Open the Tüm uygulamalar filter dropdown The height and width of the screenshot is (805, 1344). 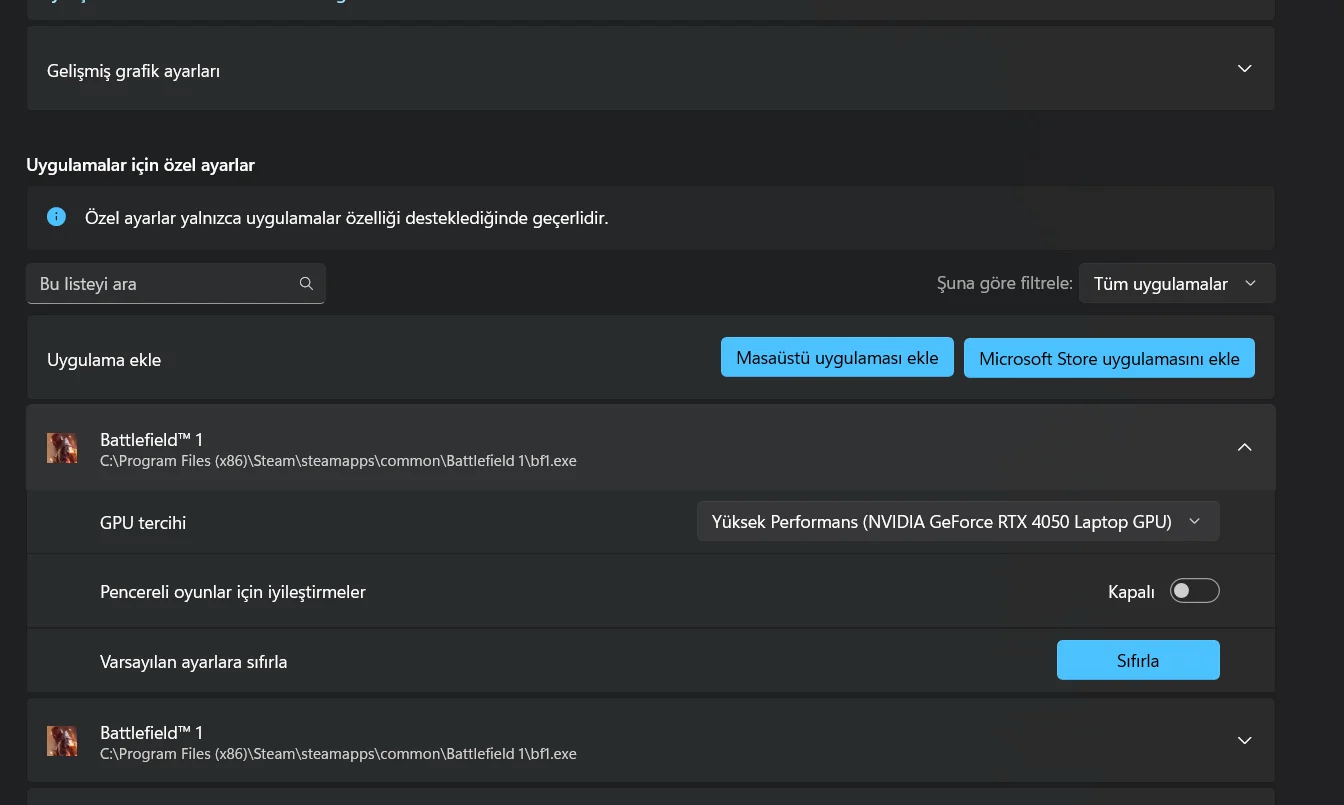click(x=1174, y=284)
